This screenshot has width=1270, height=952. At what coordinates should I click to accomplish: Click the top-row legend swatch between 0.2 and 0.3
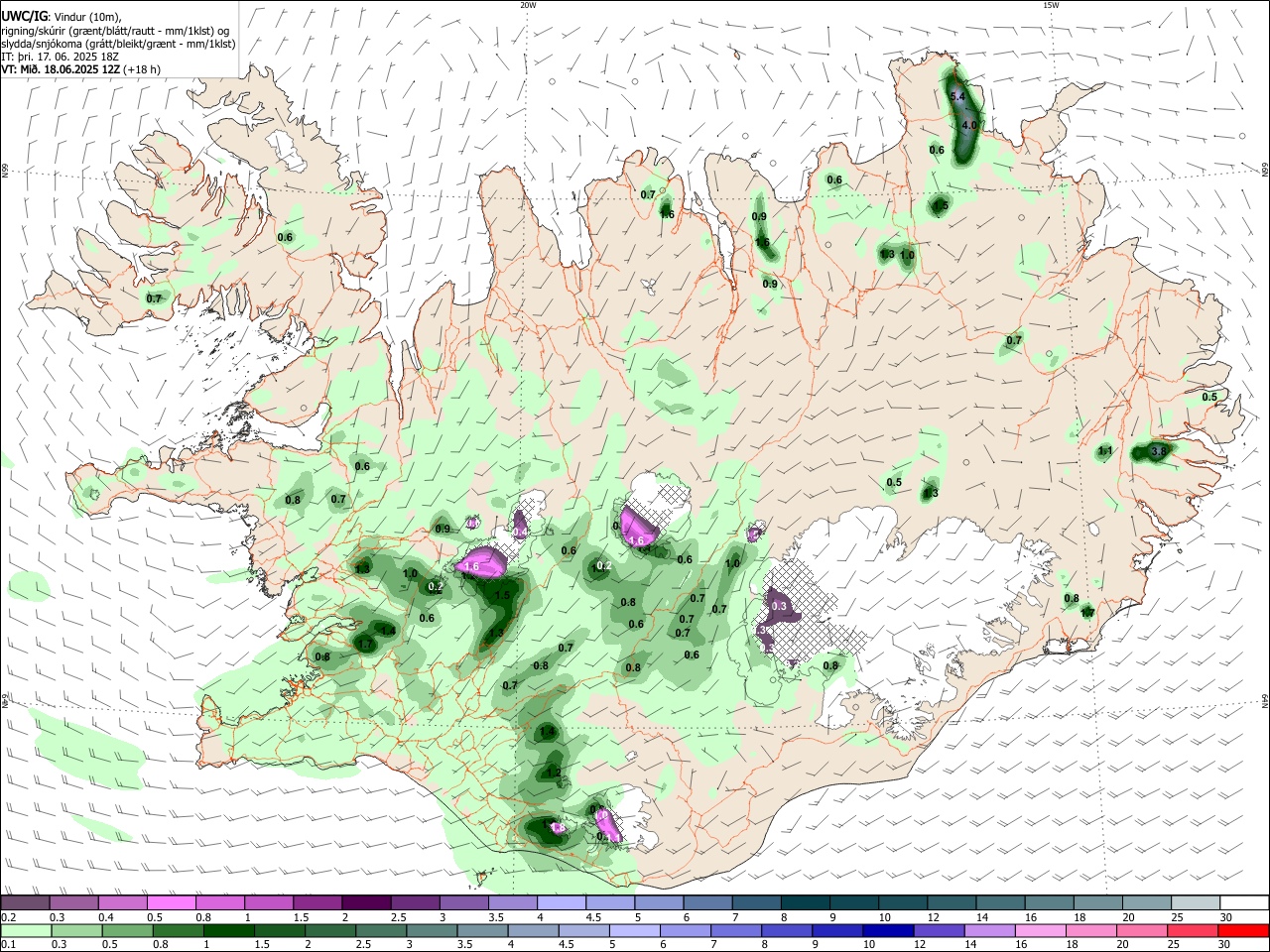click(x=25, y=902)
